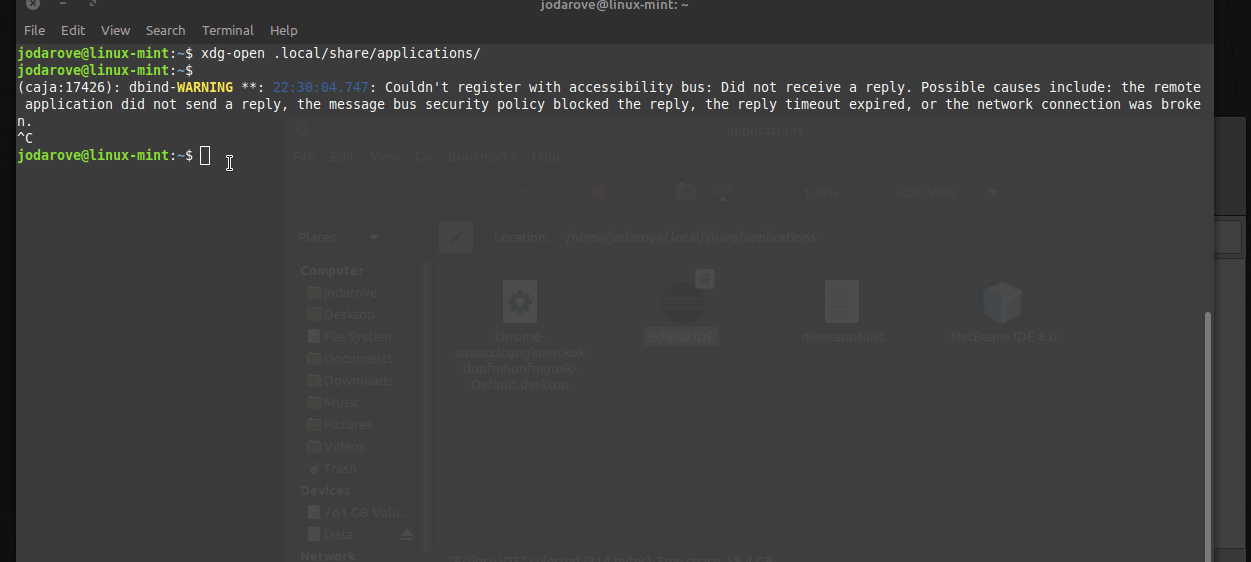This screenshot has height=562, width=1251.
Task: Open the Go menu in the file manager
Action: [x=423, y=157]
